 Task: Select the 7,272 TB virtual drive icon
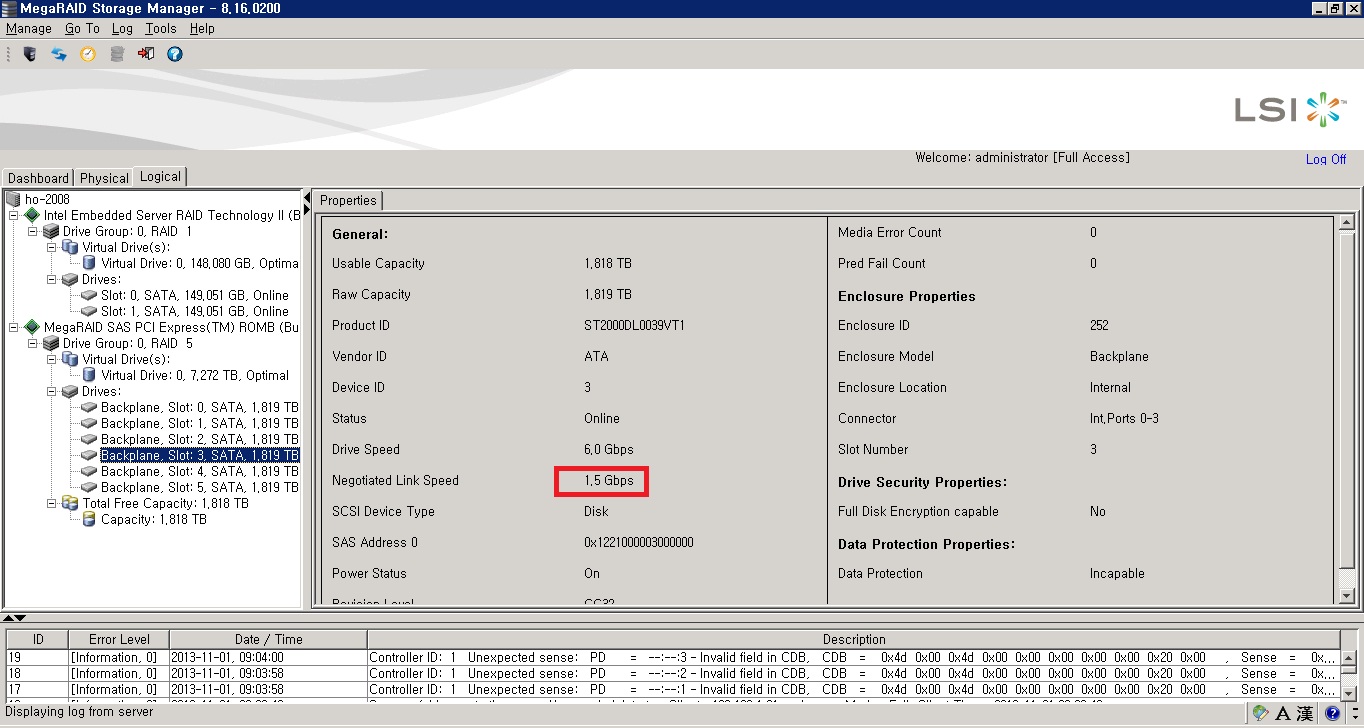pos(89,375)
